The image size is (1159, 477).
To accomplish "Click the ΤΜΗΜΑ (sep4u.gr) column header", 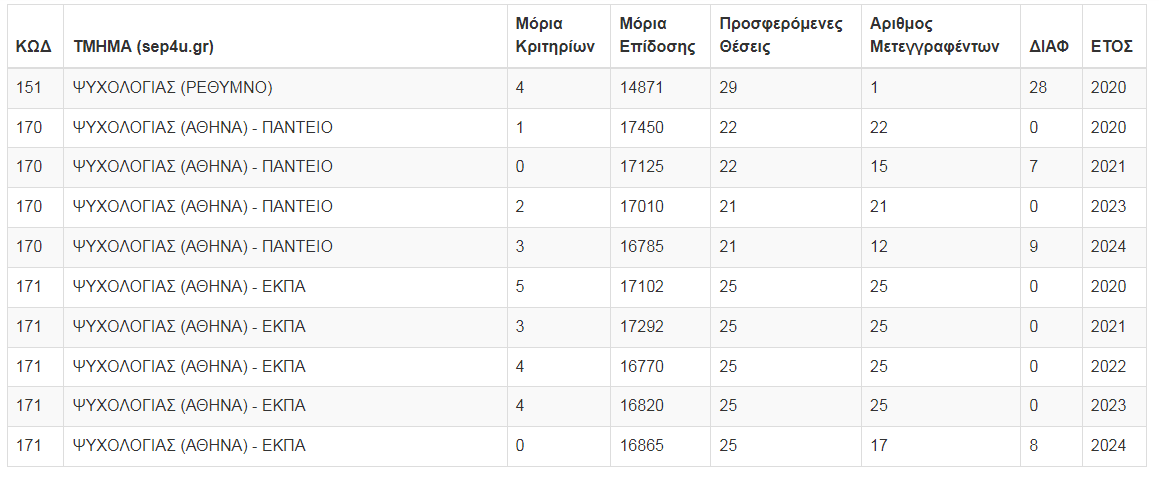I will 143,46.
